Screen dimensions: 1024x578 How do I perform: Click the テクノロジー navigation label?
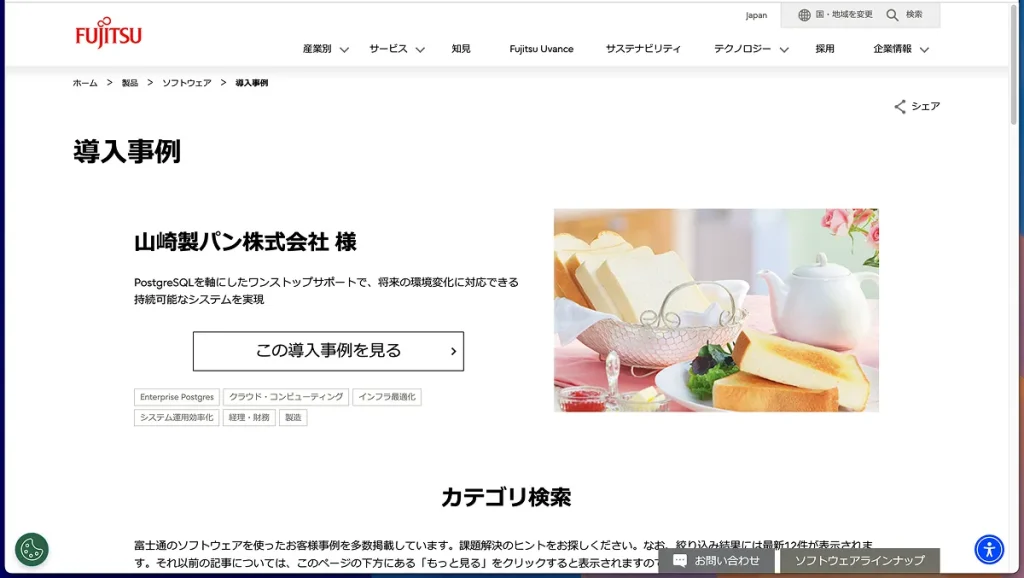(x=743, y=49)
